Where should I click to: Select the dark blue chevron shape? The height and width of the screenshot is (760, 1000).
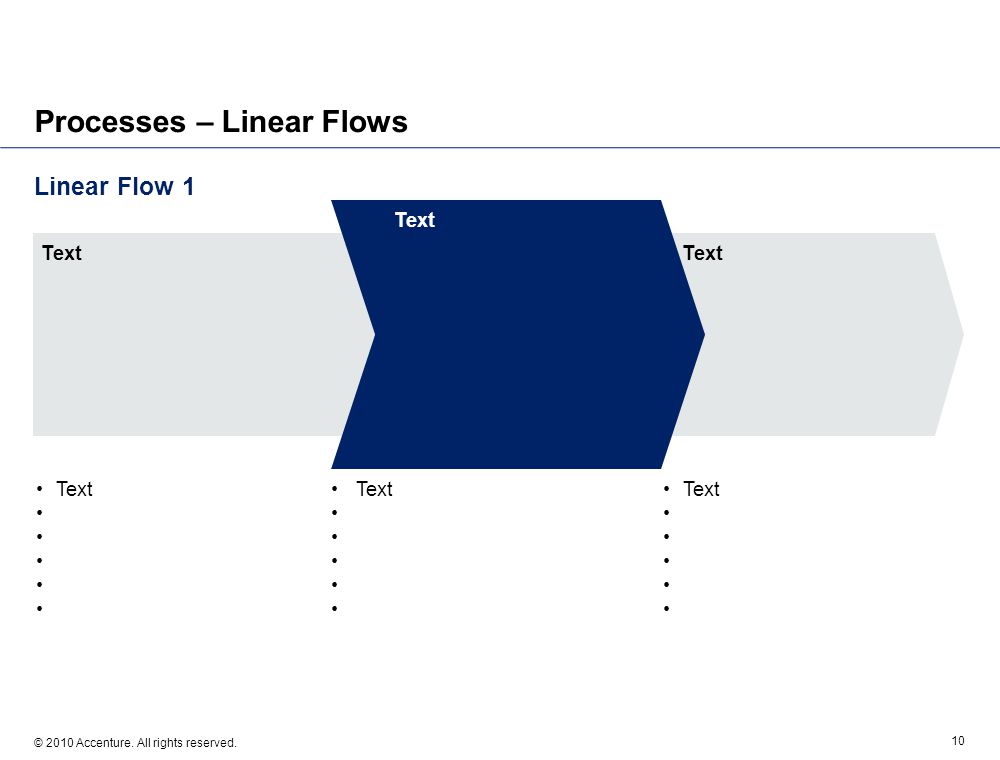(x=518, y=334)
